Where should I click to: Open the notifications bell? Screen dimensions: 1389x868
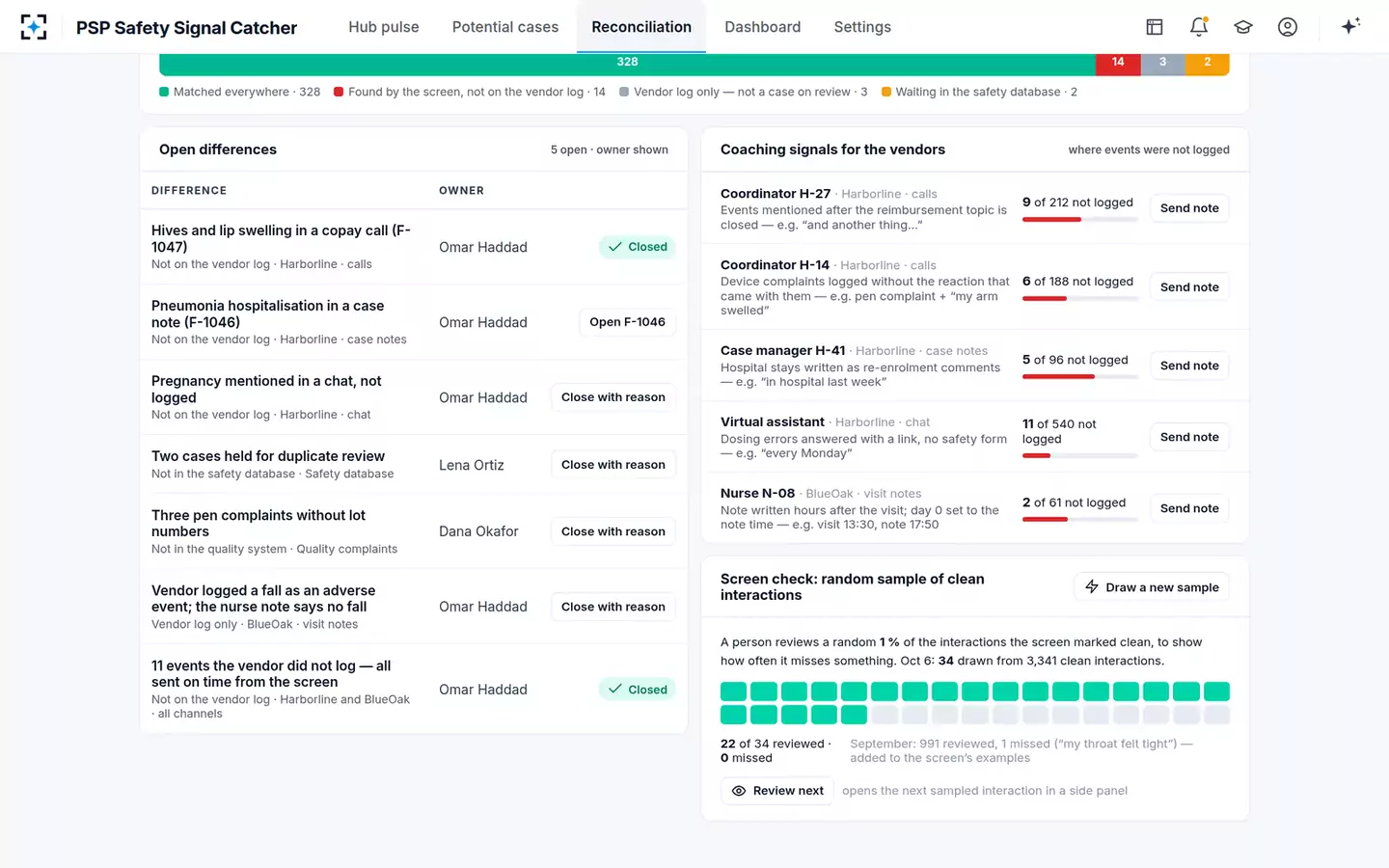1199,27
